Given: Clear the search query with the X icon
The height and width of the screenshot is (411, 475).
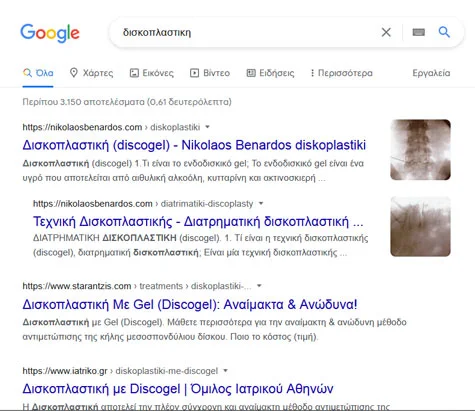Looking at the screenshot, I should (386, 32).
